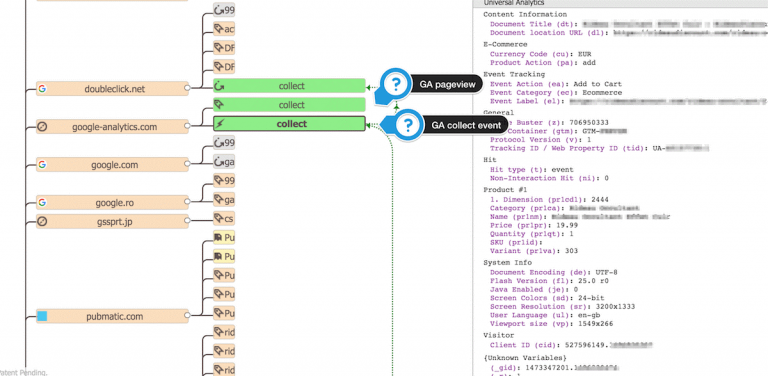
Task: Open the GA pageview tooltip label
Action: point(447,85)
